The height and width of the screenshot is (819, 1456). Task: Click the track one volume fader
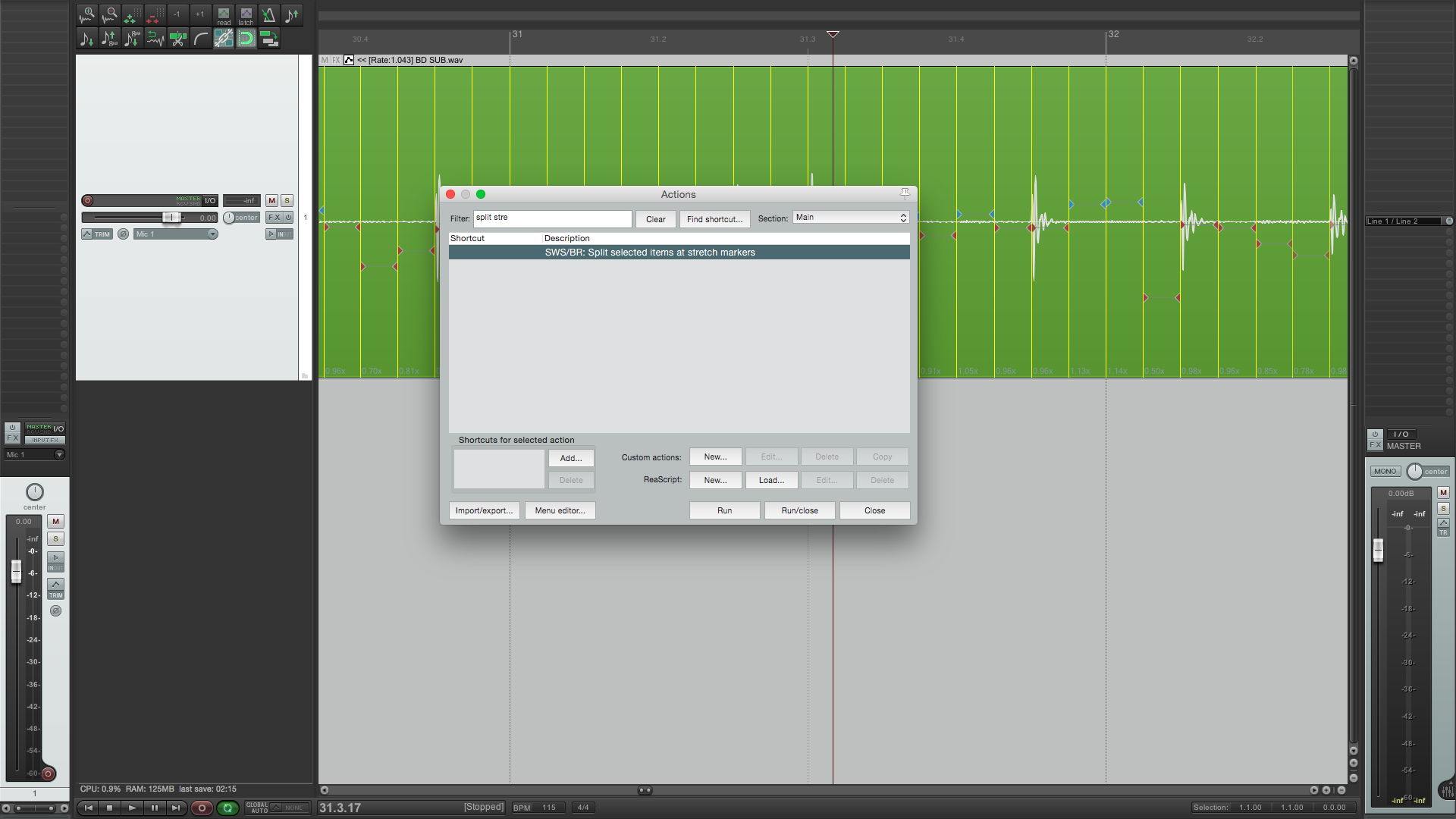coord(171,218)
